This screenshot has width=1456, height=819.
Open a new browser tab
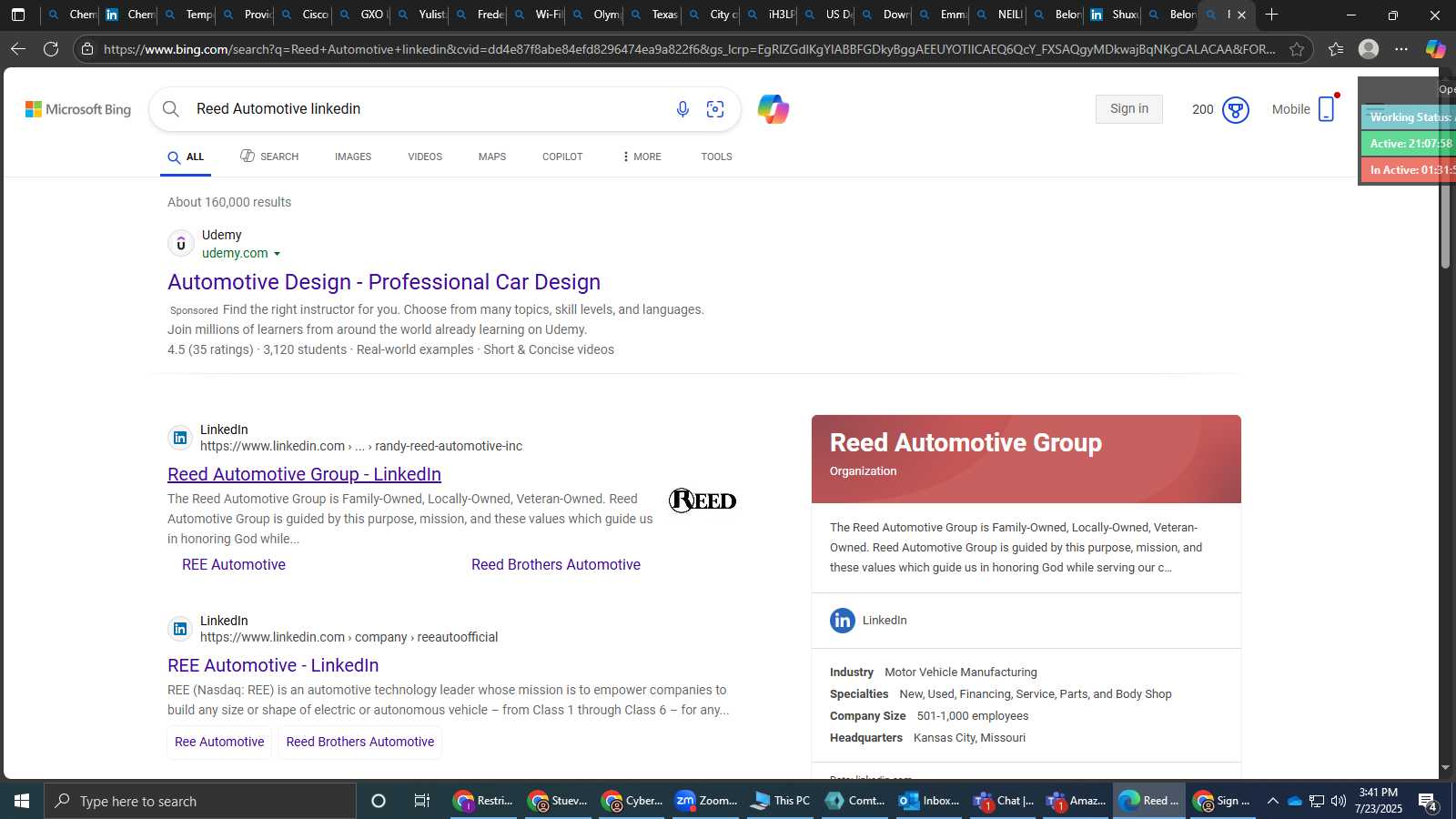tap(1271, 15)
